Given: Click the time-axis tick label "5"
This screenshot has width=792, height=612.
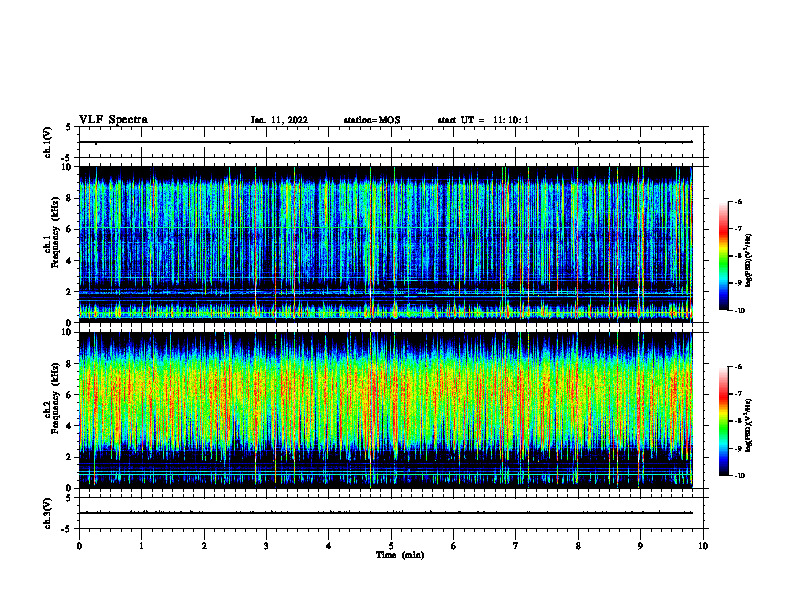Looking at the screenshot, I should [x=391, y=546].
